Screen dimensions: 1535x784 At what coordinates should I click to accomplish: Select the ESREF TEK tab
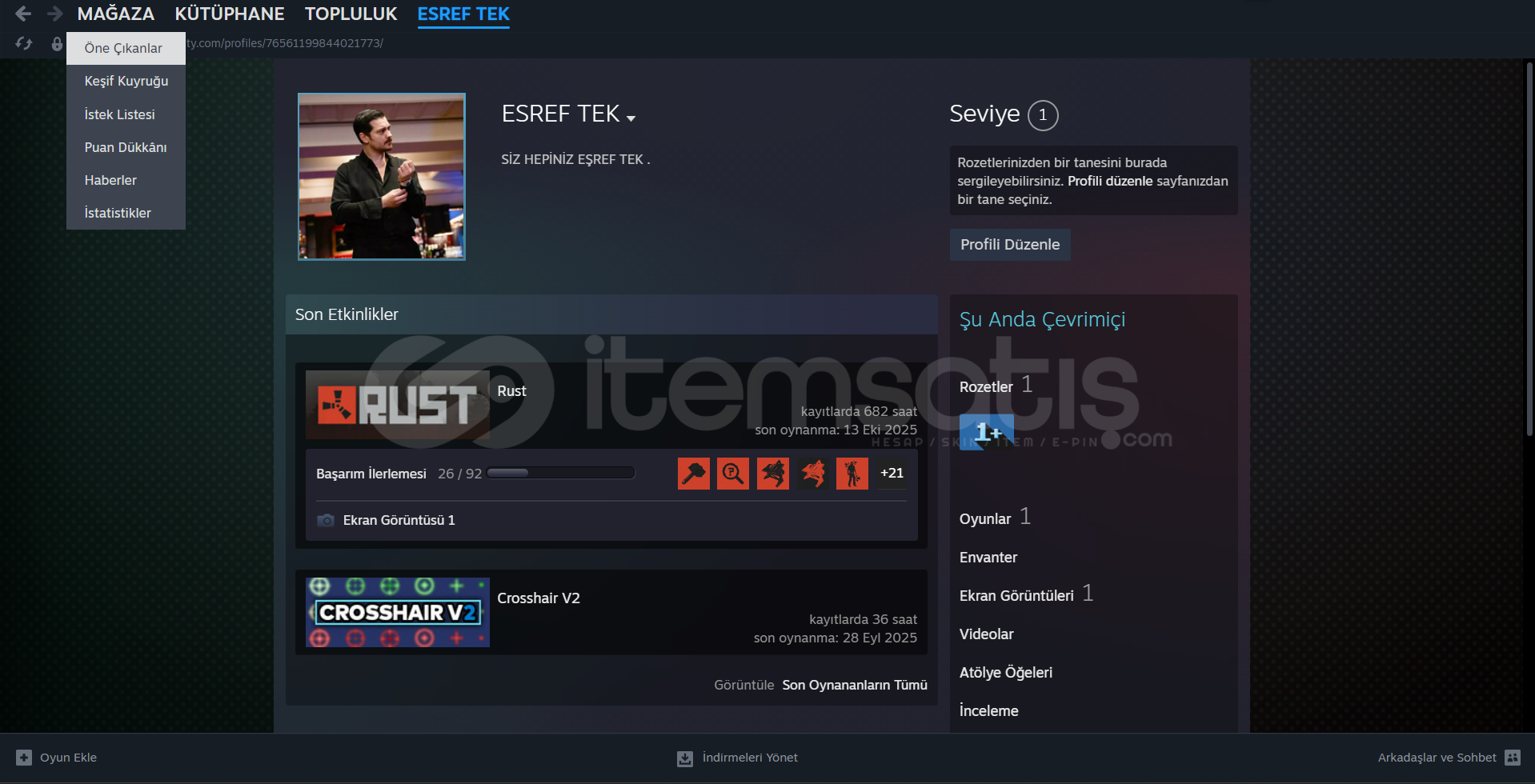click(463, 14)
